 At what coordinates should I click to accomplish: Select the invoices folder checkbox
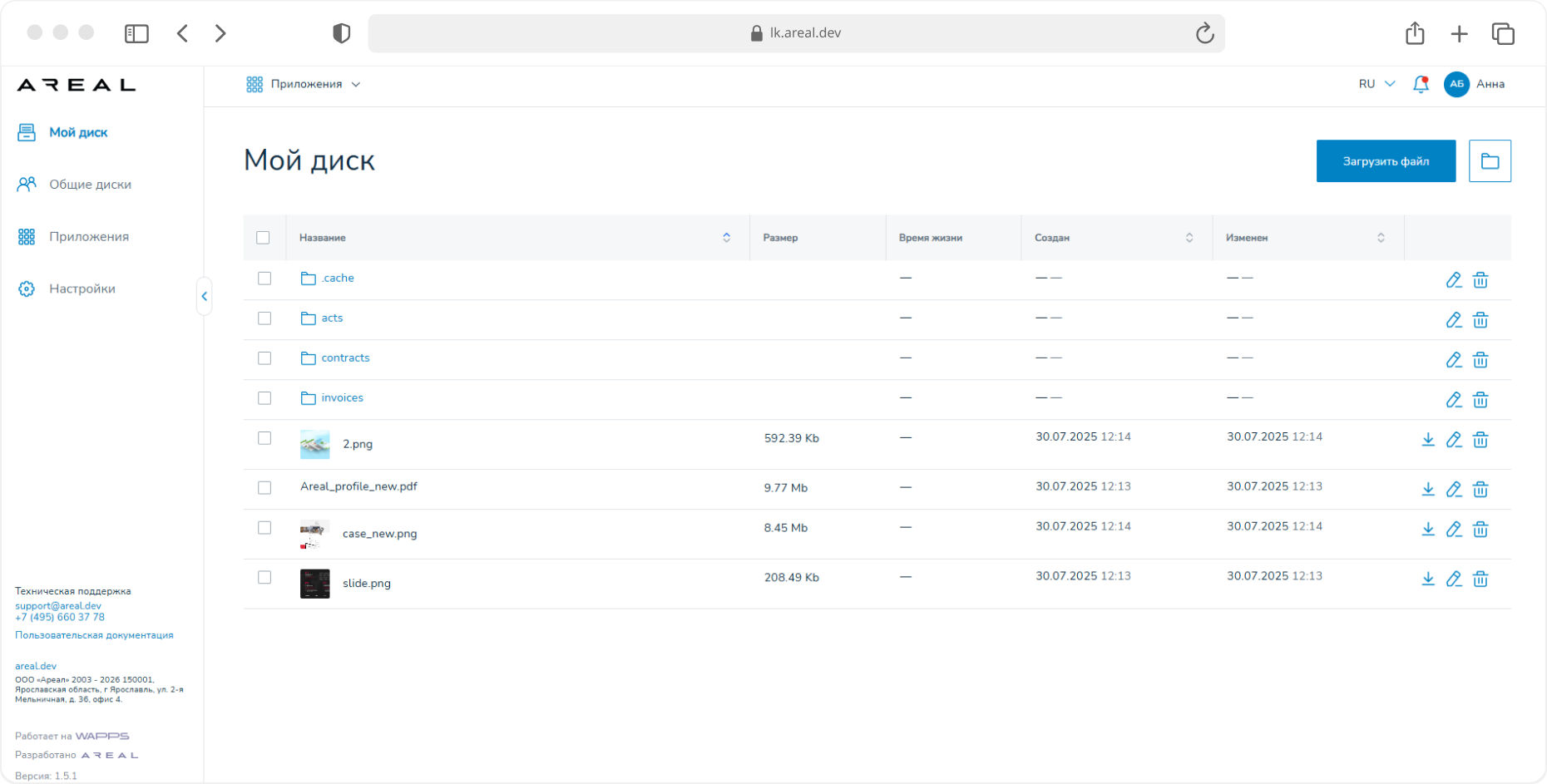(264, 398)
